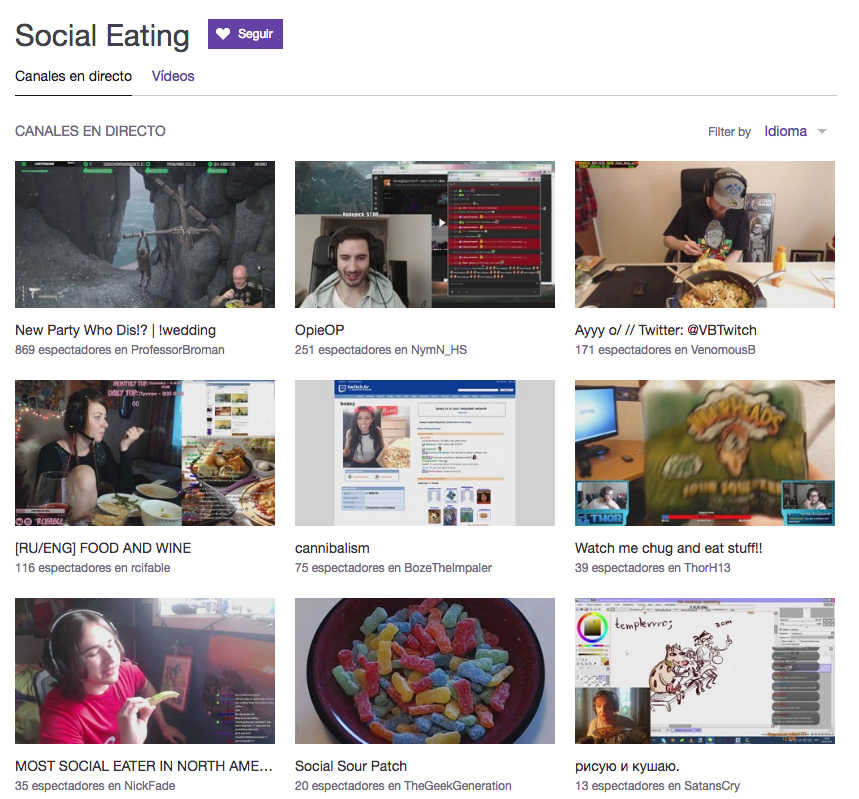Open VenomousB cooking stream thumbnail
The height and width of the screenshot is (799, 859).
(x=705, y=235)
